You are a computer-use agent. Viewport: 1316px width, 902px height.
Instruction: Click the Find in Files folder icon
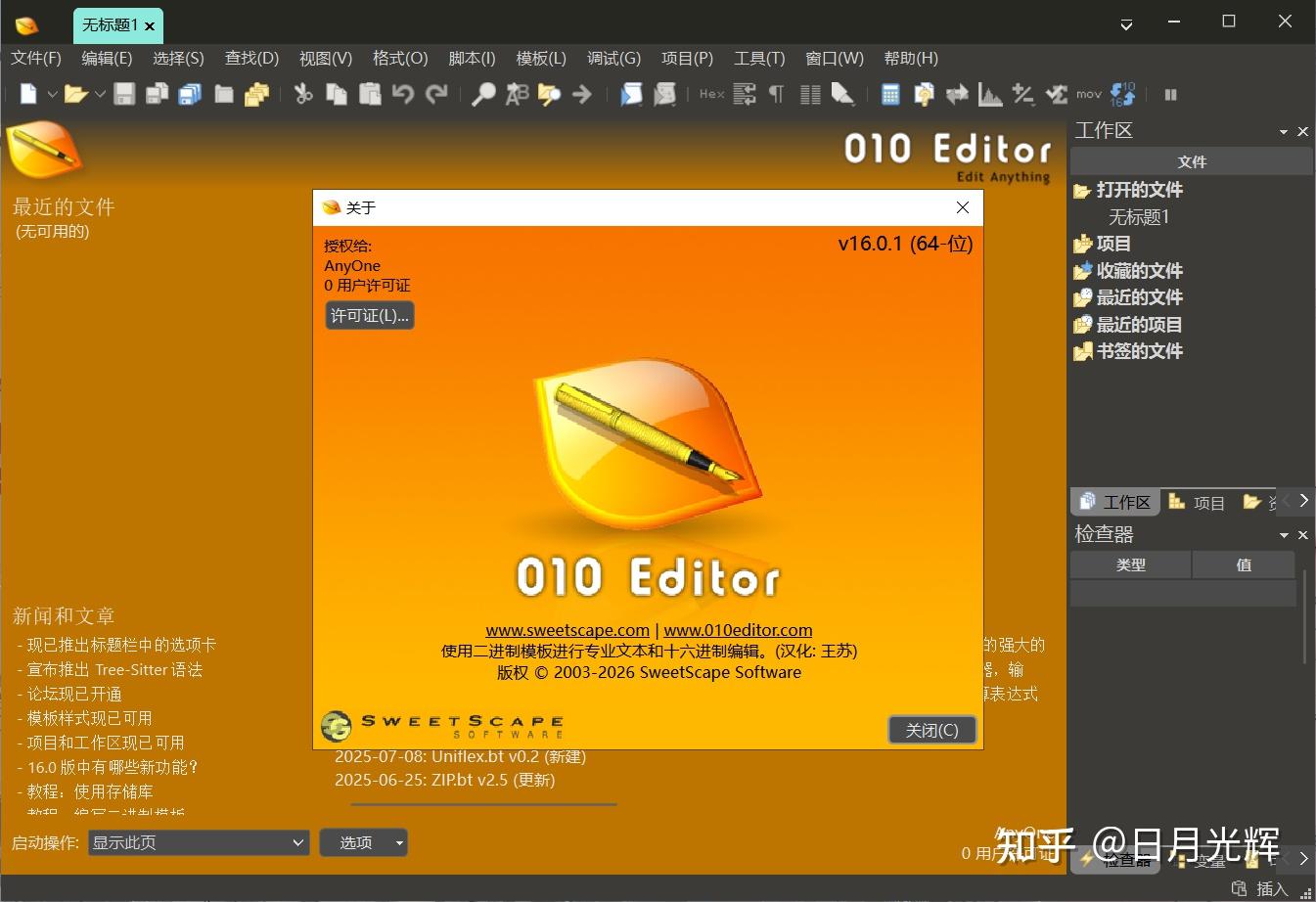549,94
